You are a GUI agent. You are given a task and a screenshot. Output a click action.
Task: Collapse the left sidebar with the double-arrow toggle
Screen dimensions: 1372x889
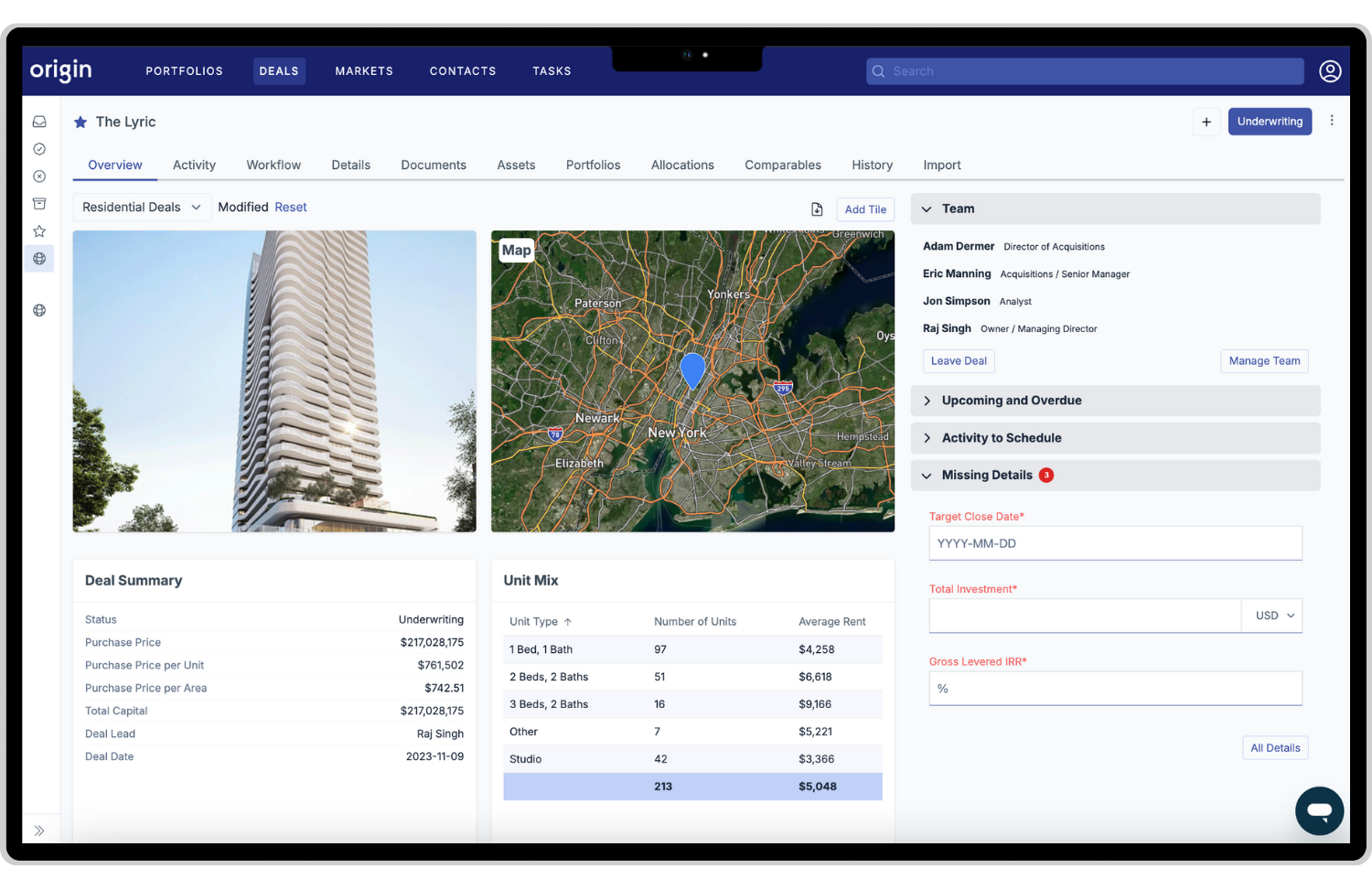tap(40, 830)
